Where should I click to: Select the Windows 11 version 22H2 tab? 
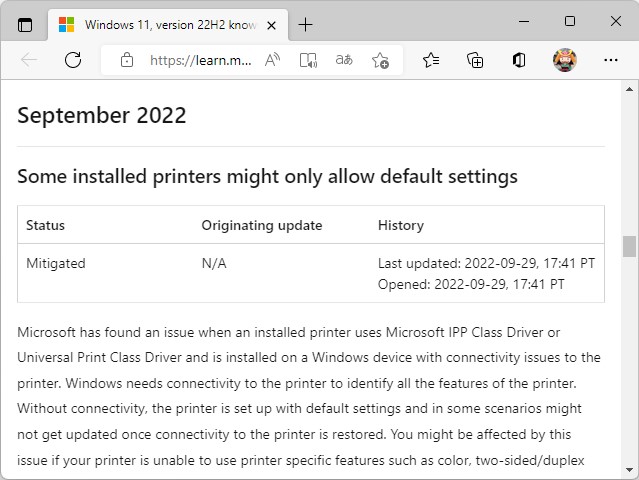click(168, 25)
